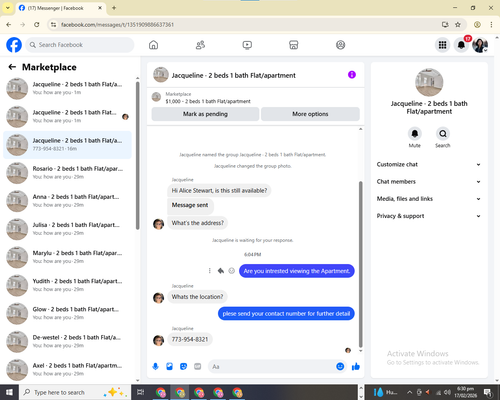Reply arrow beside 'Are you intrested' message
Image resolution: width=500 pixels, height=400 pixels.
220,271
